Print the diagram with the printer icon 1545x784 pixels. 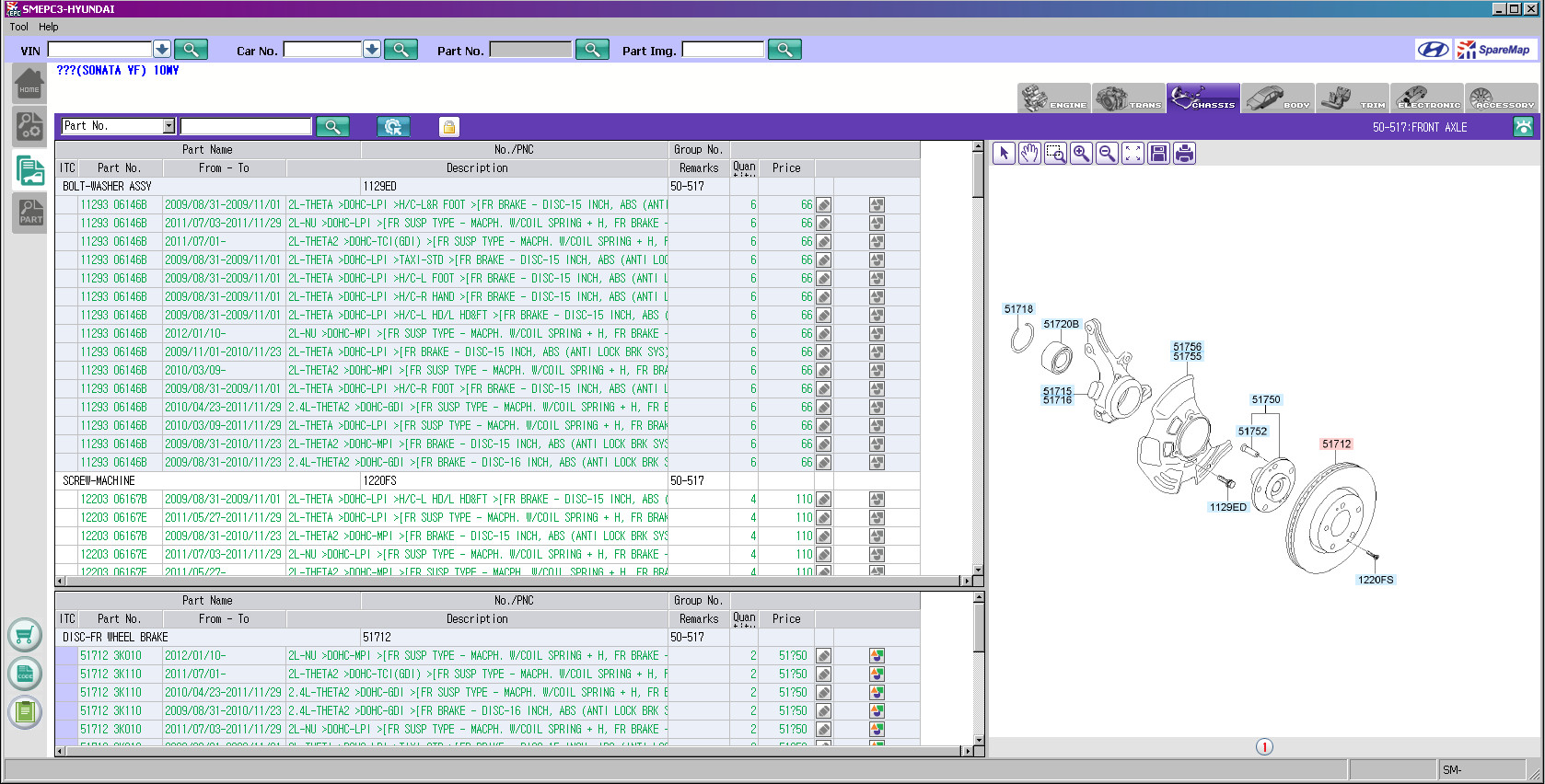point(1184,154)
